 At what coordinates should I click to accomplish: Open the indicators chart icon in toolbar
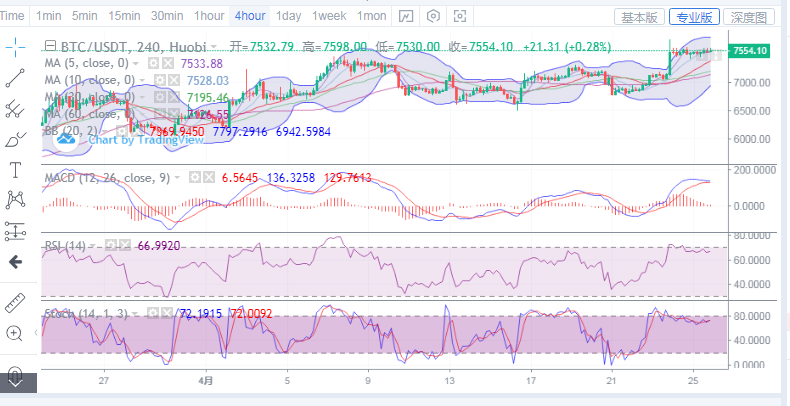pyautogui.click(x=405, y=16)
